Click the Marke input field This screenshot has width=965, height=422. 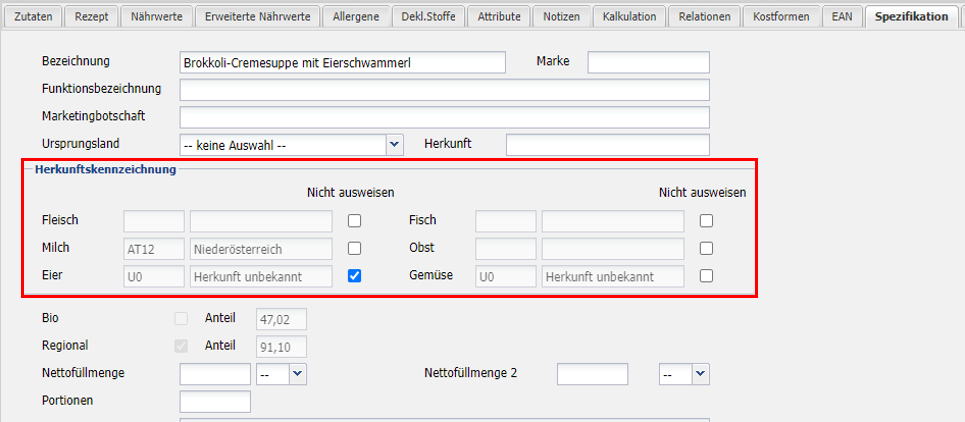(648, 63)
